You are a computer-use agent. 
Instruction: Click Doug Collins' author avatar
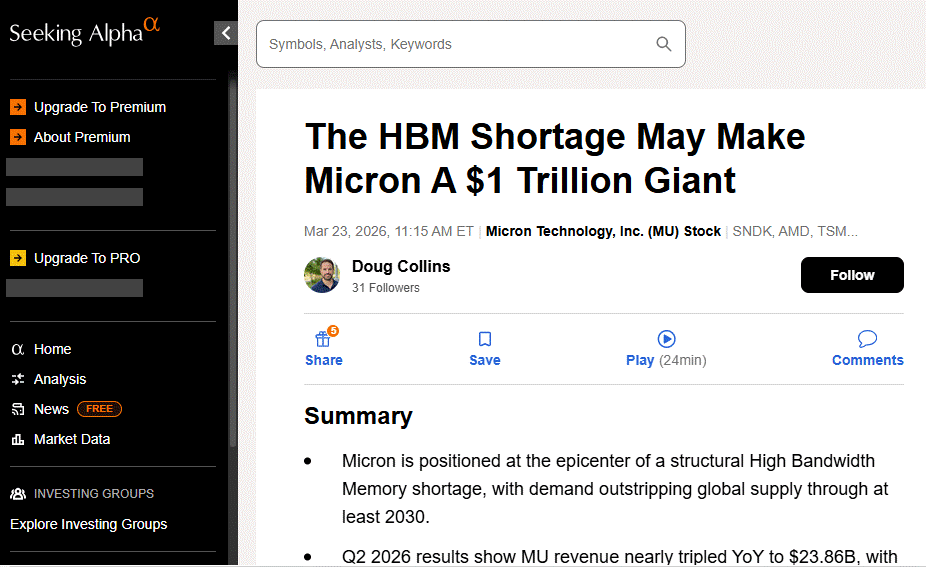(322, 275)
